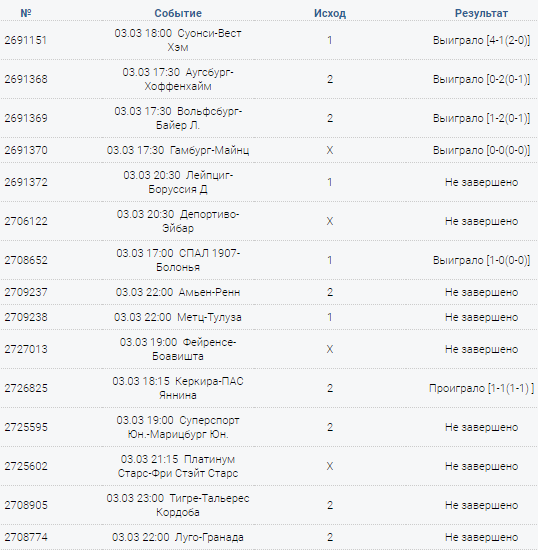Click the Платинум Старс-Фри Стэйт Старс event

point(178,466)
